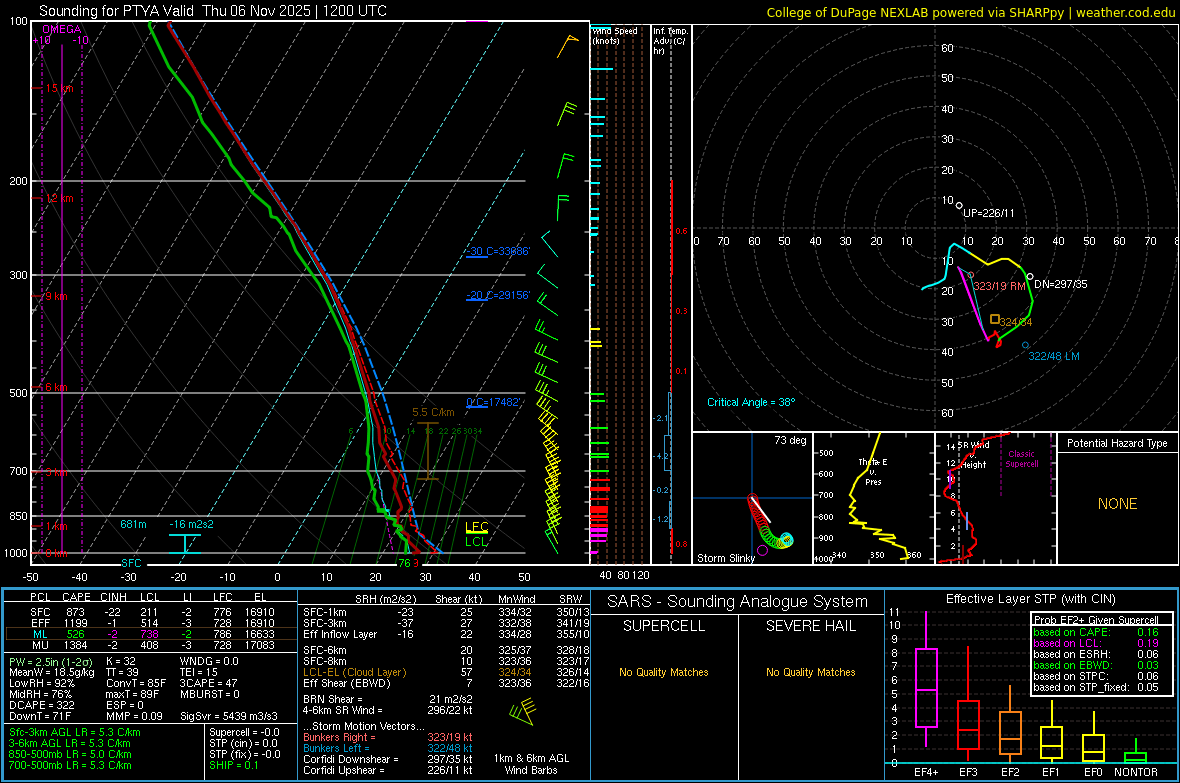Click the 323/19 RM right mover circle

point(971,276)
